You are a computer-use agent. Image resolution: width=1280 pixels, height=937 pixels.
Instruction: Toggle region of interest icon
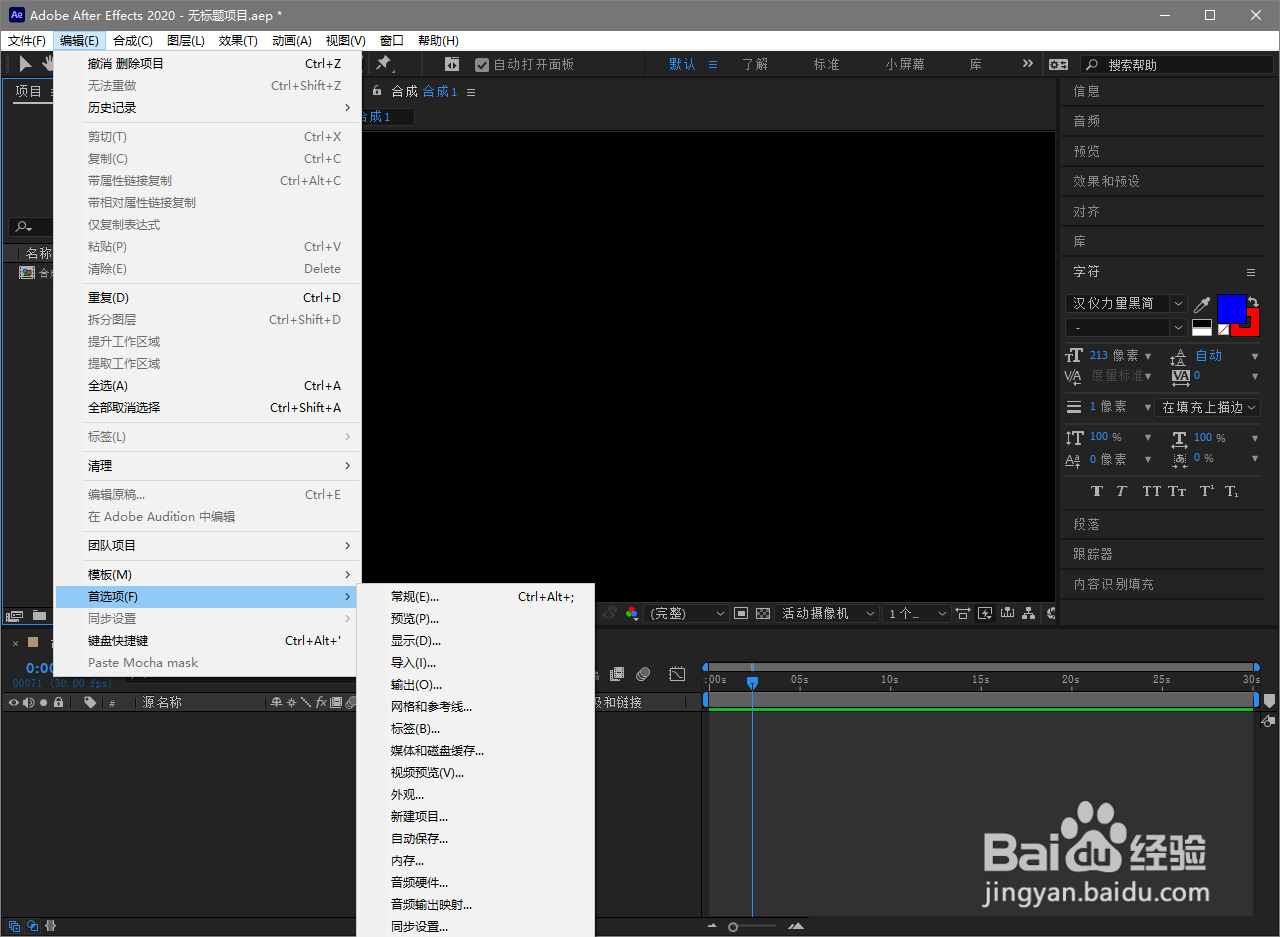click(x=741, y=613)
